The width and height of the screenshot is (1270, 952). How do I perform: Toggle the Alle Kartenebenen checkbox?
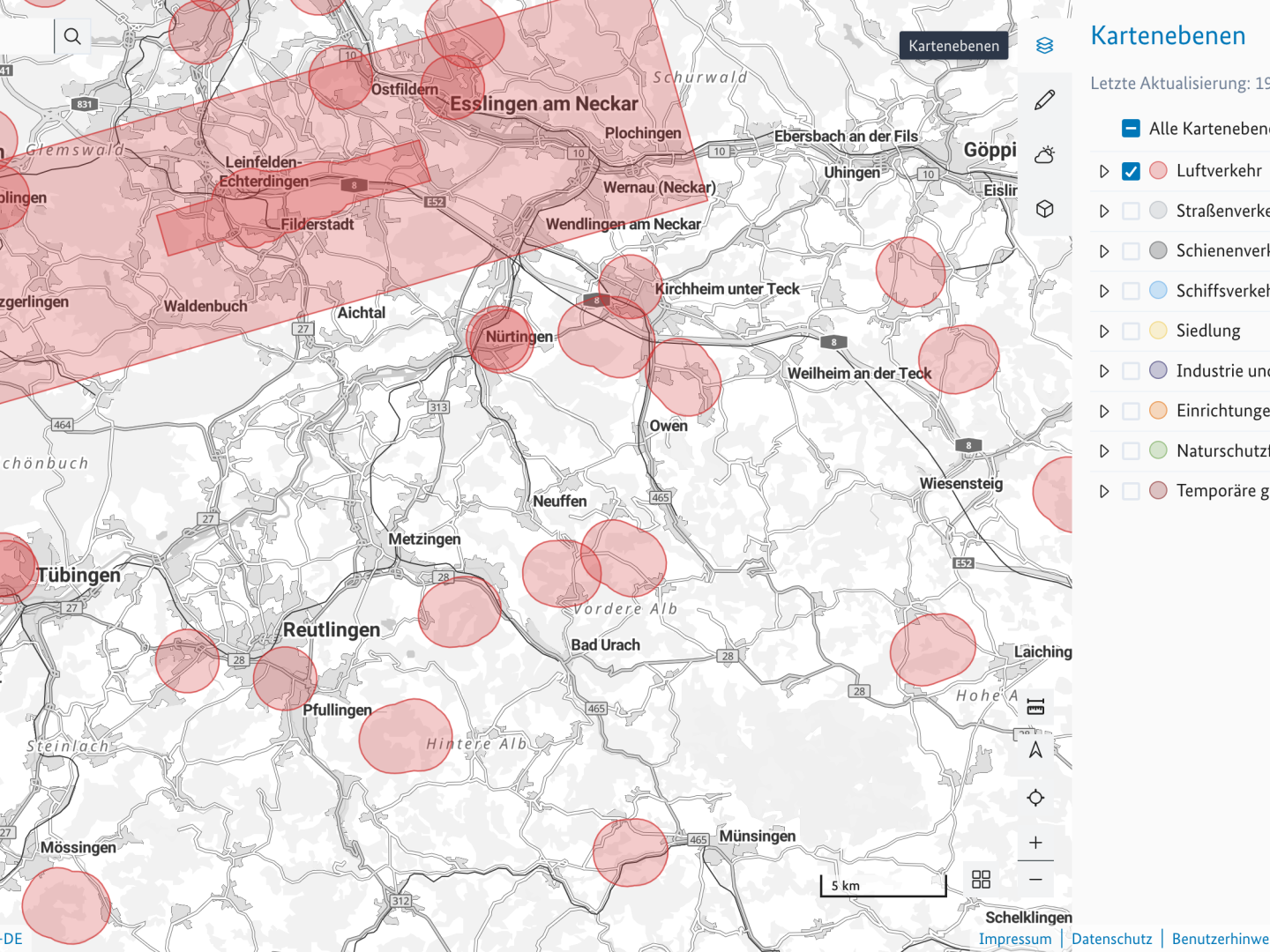[1131, 129]
